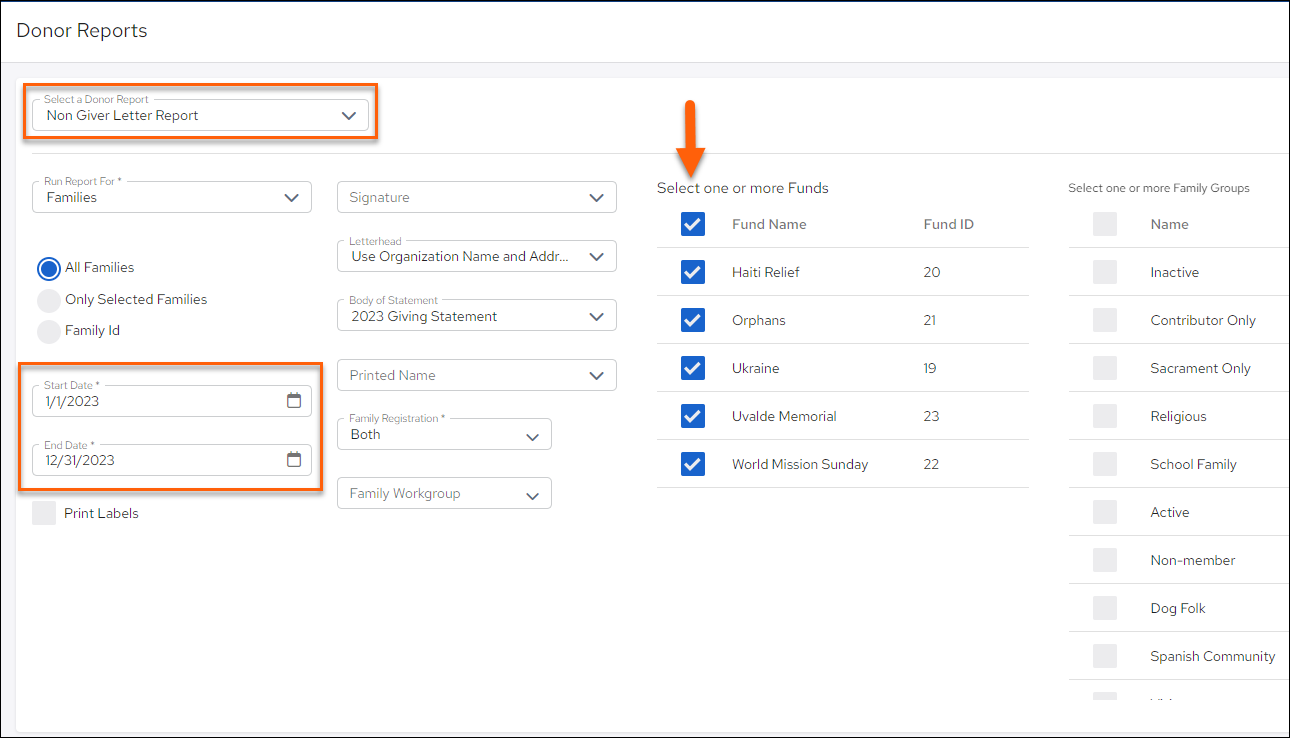
Task: Open the Select a Donor Report dropdown
Action: click(201, 115)
